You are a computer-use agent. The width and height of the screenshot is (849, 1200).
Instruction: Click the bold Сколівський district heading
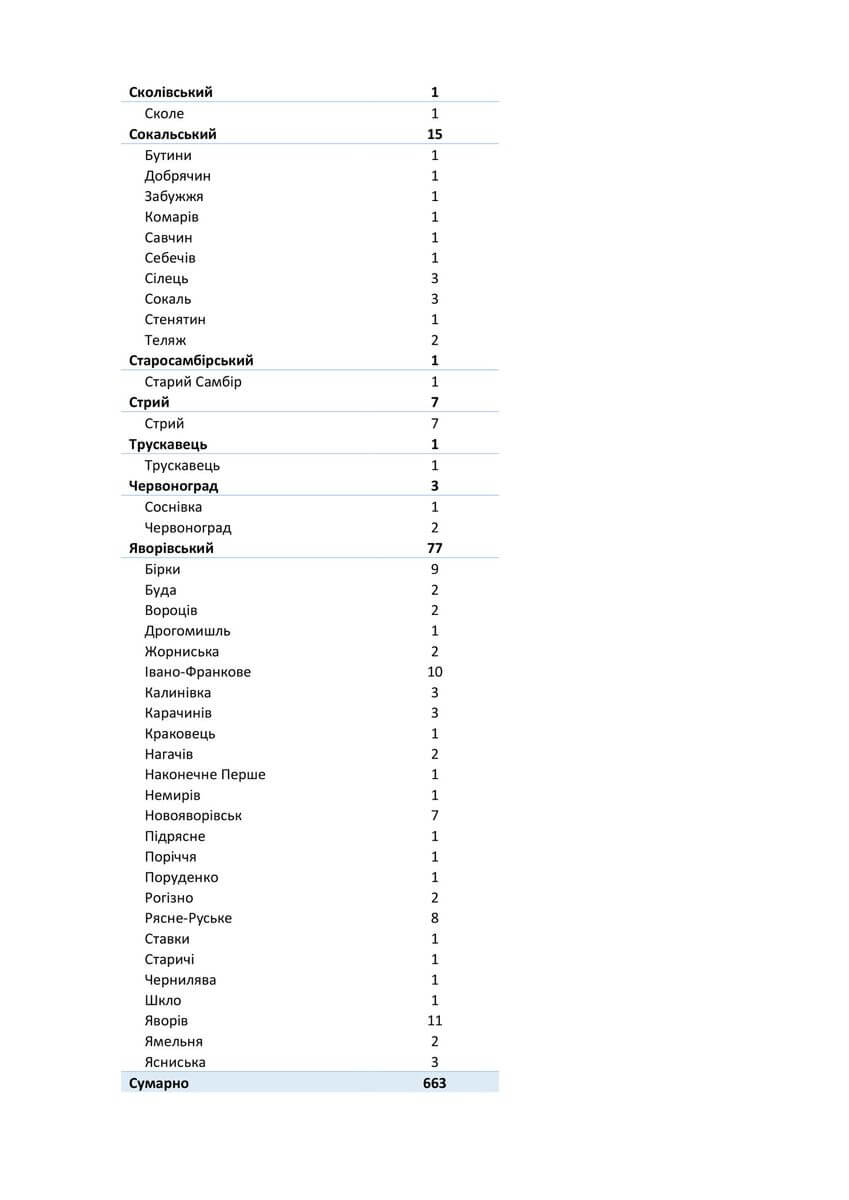click(171, 92)
